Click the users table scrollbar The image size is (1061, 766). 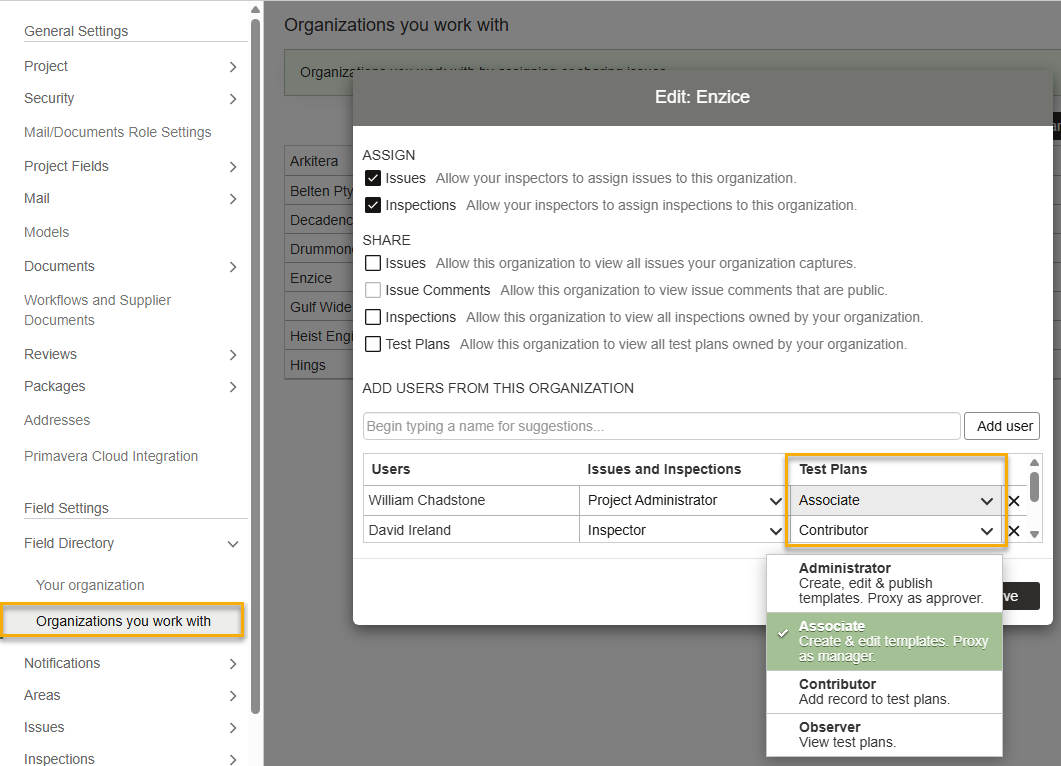pos(1034,487)
